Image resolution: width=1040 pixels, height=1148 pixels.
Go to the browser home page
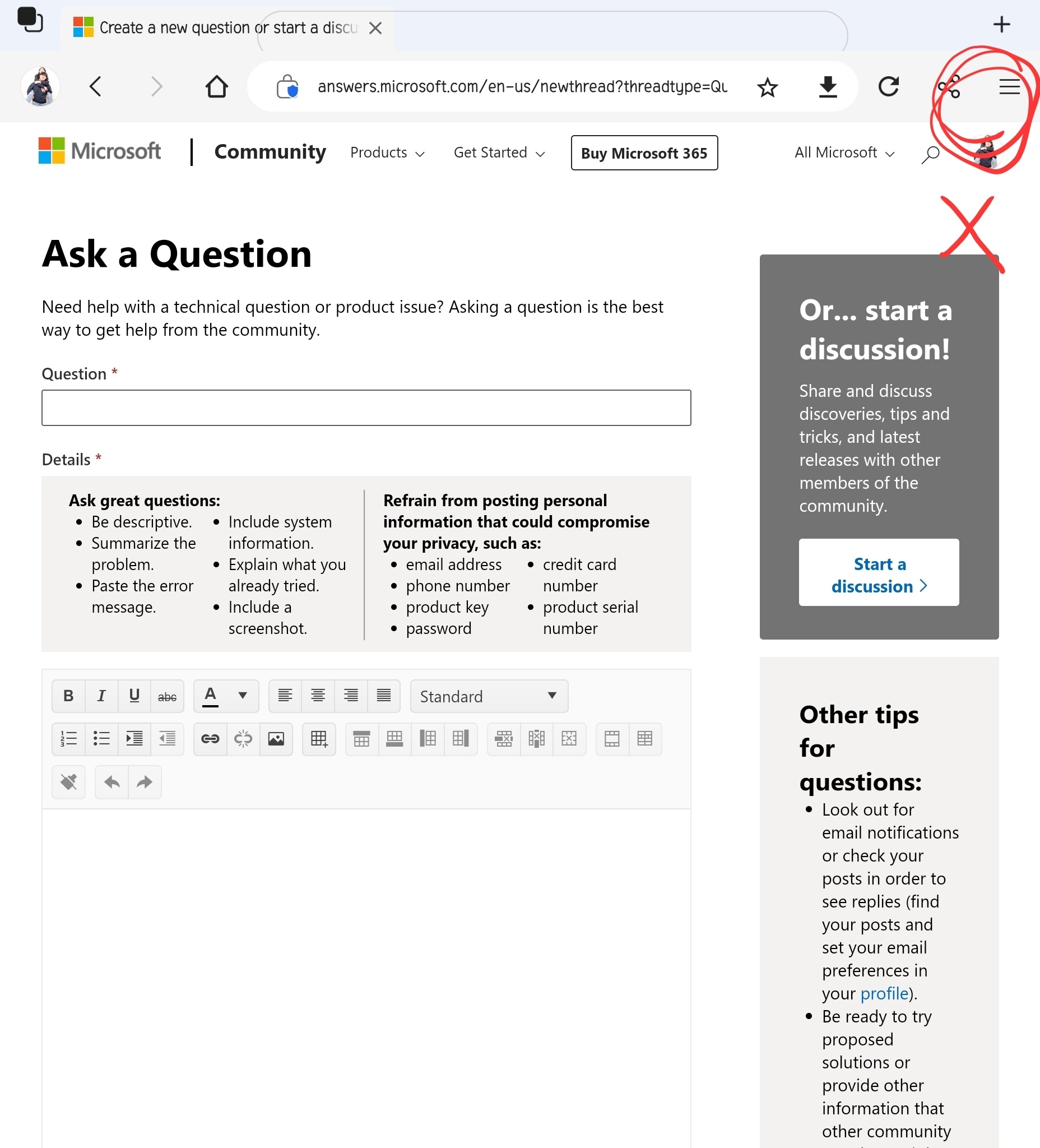216,86
